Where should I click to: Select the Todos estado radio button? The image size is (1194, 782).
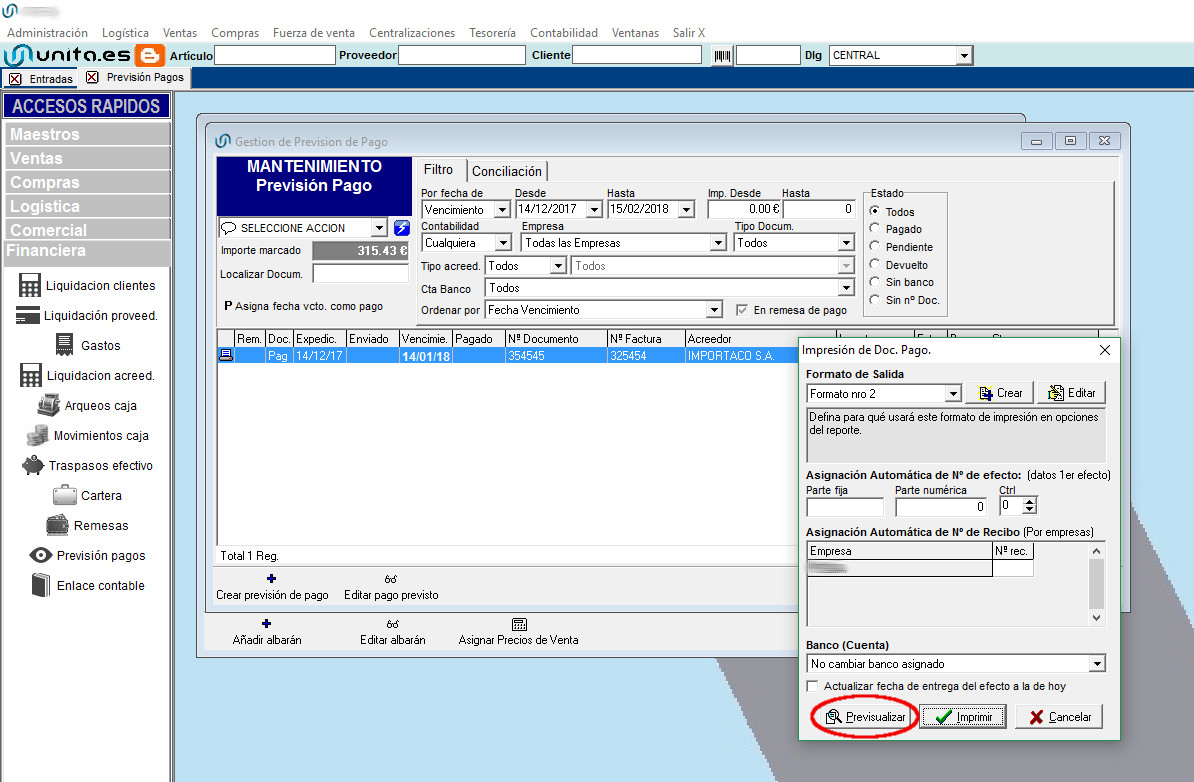[x=874, y=211]
